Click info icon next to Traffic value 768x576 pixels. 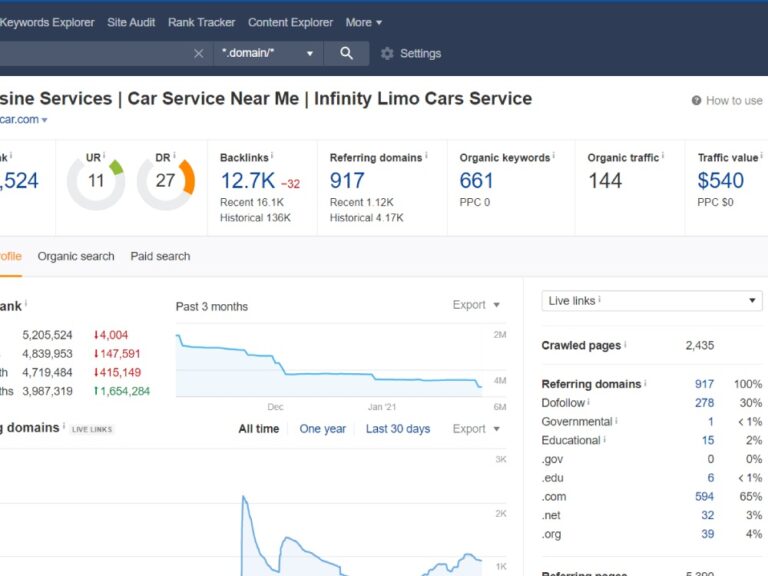point(761,156)
